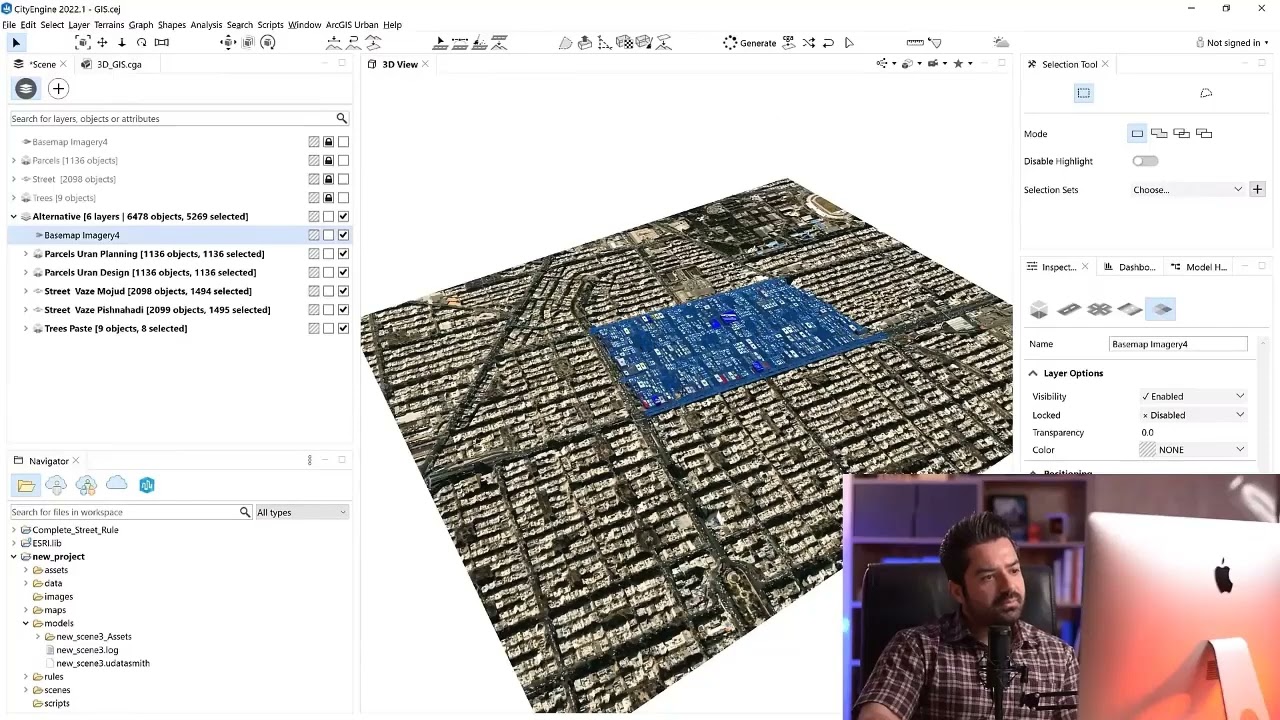Open the All types filter dropdown
Viewport: 1280px width, 720px height.
point(301,512)
